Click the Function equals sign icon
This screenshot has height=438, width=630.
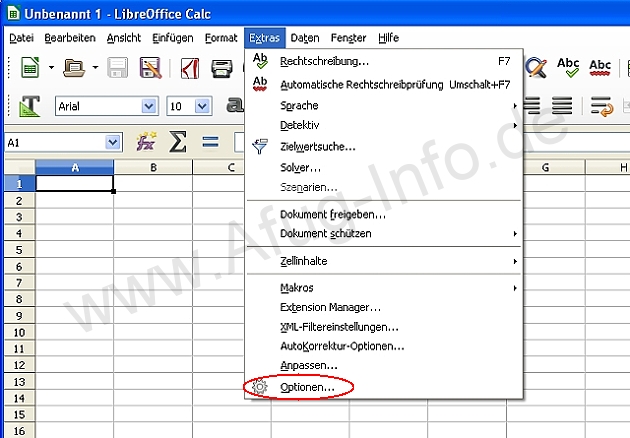coord(211,142)
